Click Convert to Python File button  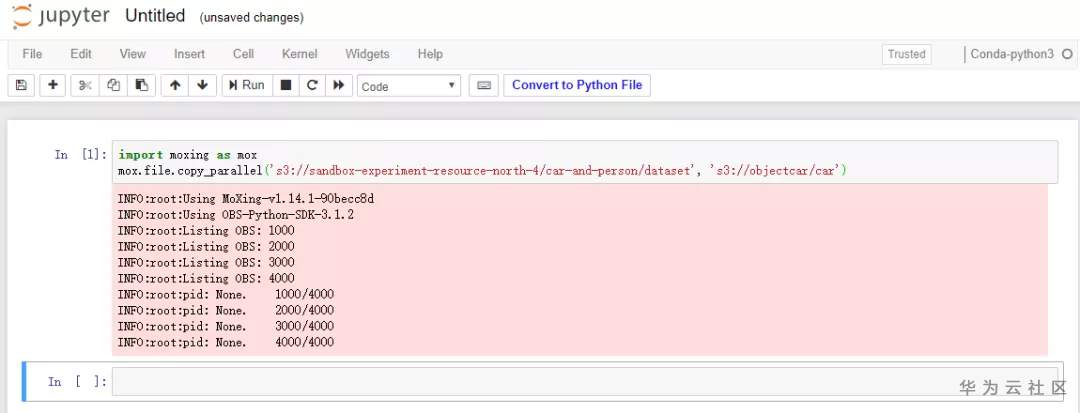[x=577, y=85]
